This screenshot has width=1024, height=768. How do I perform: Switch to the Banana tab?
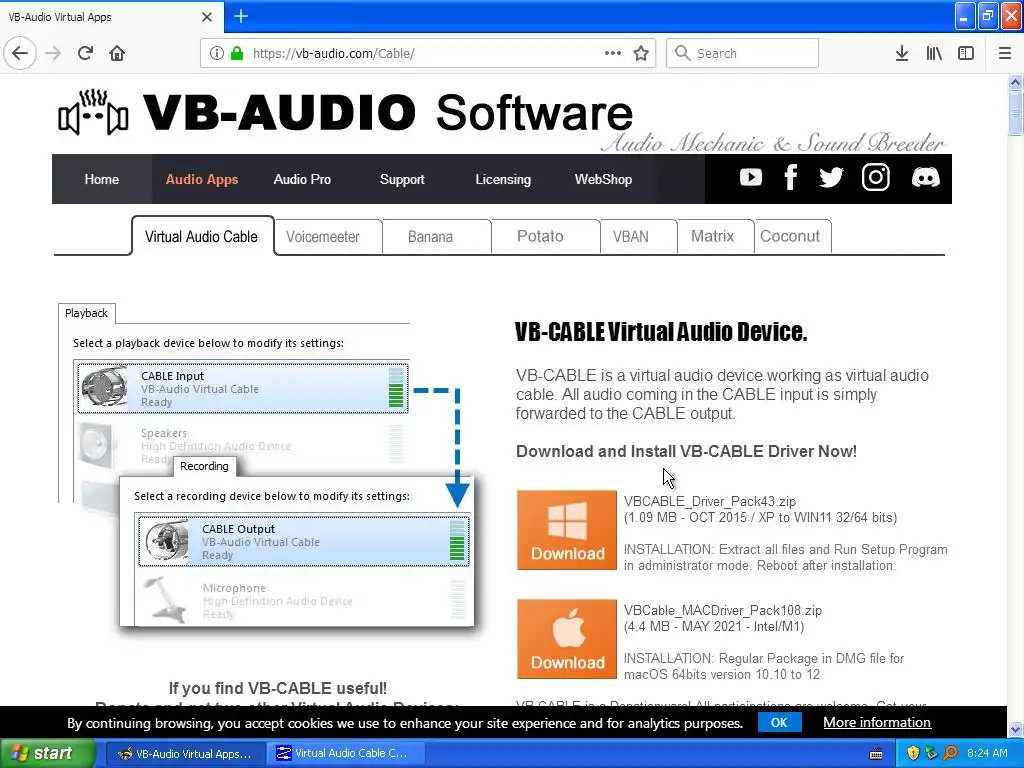tap(430, 236)
